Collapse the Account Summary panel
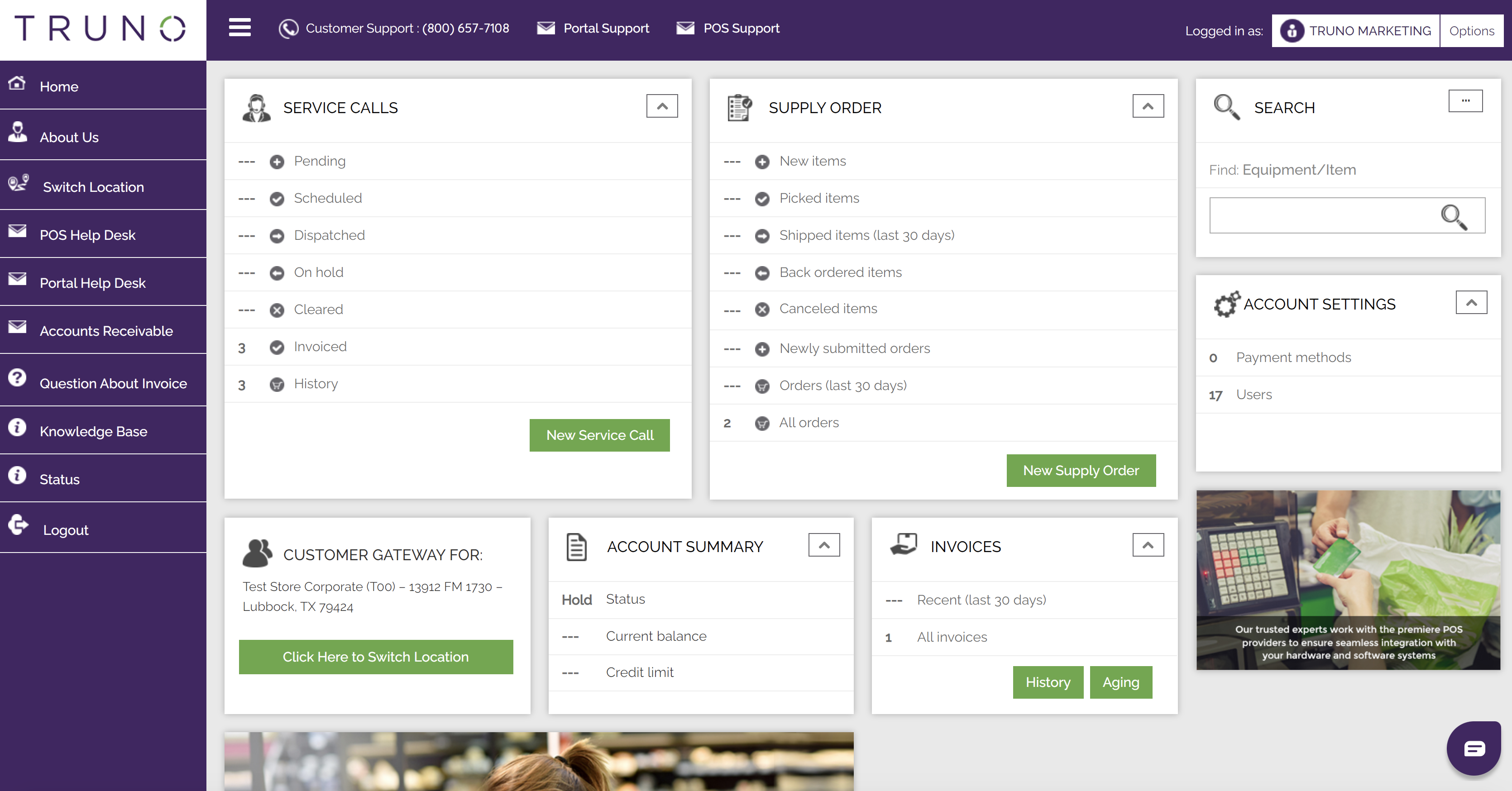The image size is (1512, 791). pyautogui.click(x=823, y=544)
